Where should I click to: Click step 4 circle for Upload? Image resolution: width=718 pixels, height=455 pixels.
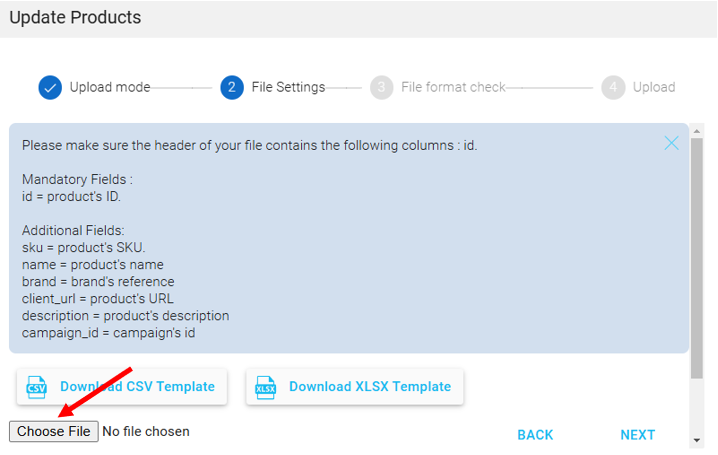(613, 87)
